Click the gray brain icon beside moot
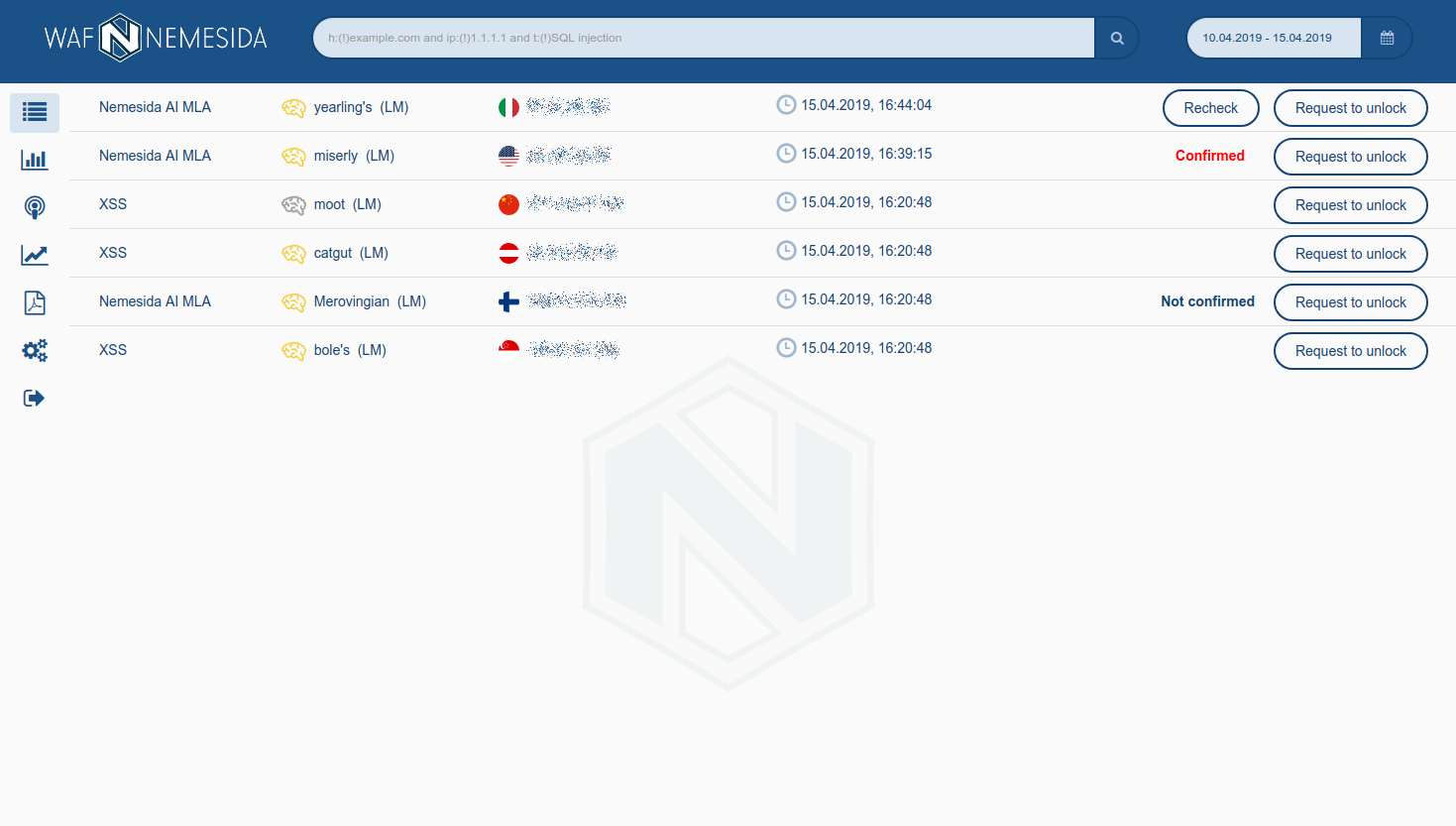The image size is (1456, 826). pos(293,204)
